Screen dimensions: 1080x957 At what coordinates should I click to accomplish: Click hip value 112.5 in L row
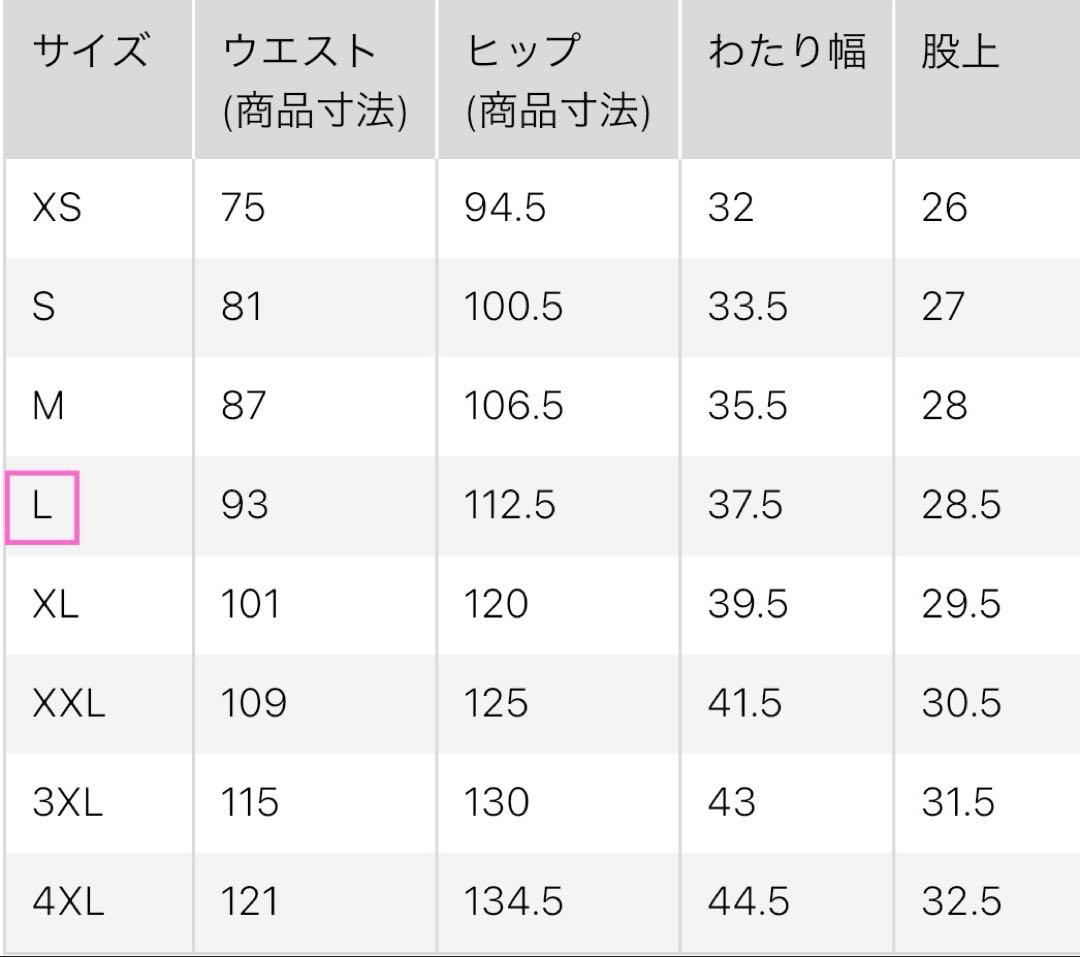510,505
